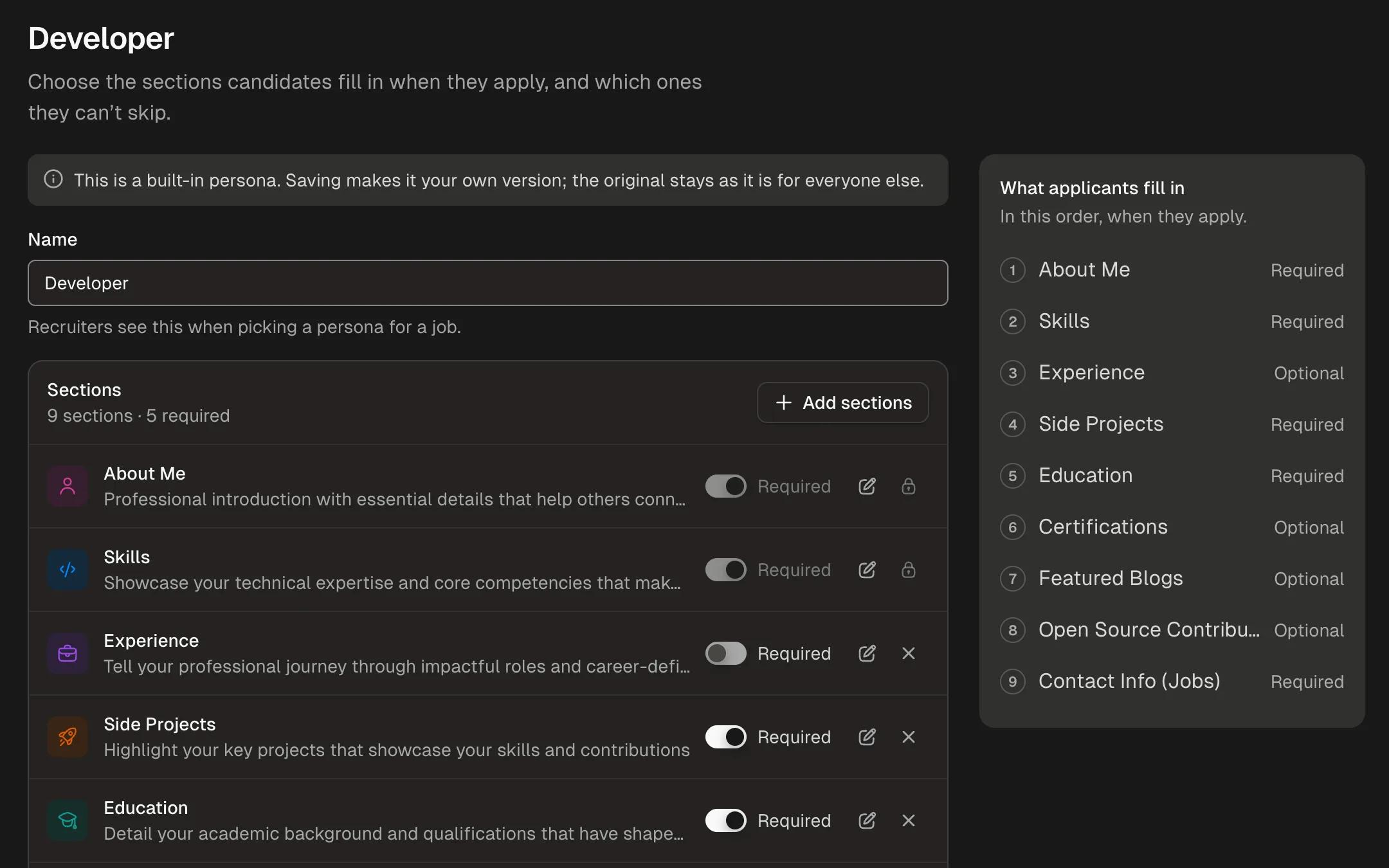Click into the Name field containing Developer
Viewport: 1389px width, 868px height.
pos(487,283)
